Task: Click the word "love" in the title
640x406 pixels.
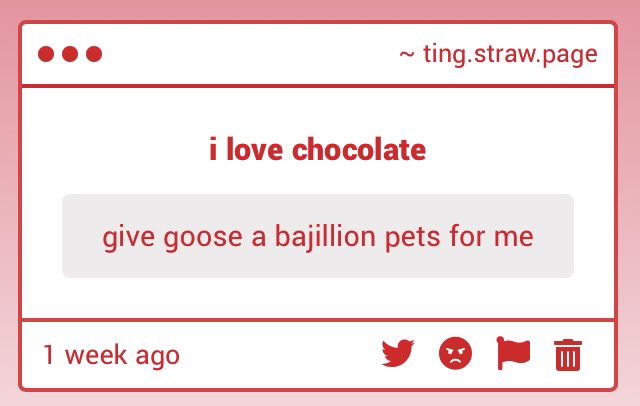Action: tap(254, 151)
